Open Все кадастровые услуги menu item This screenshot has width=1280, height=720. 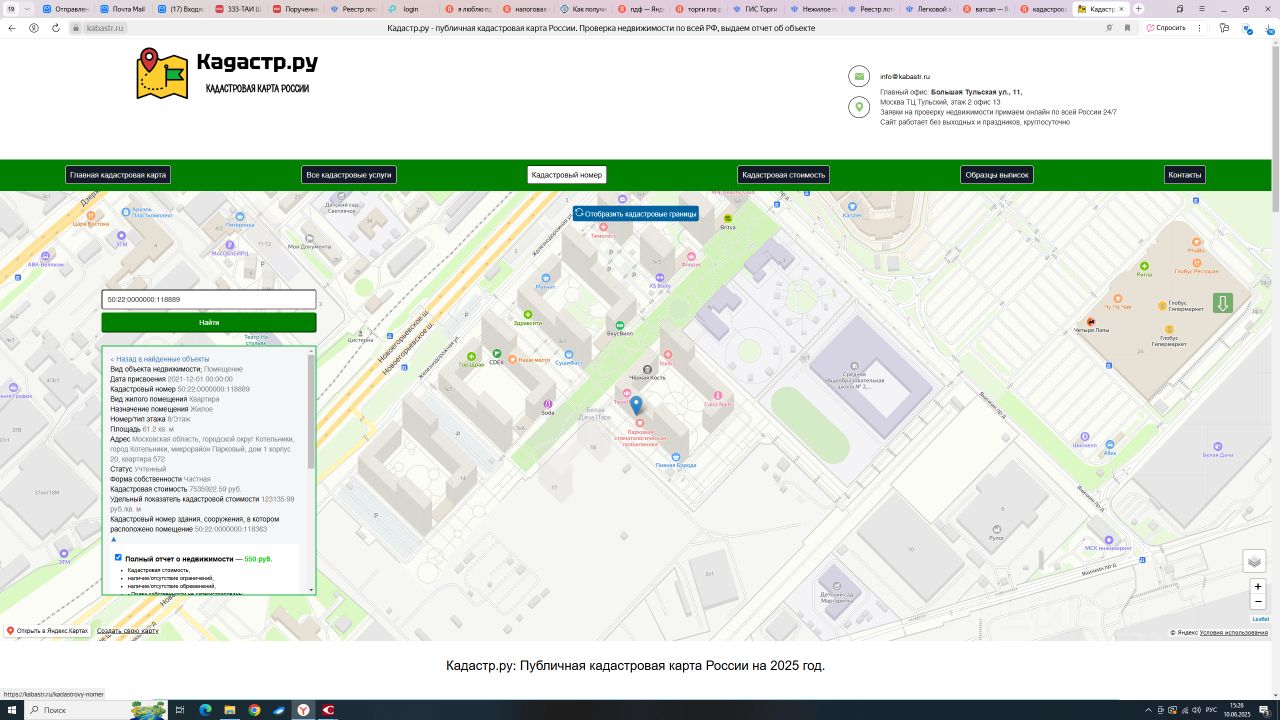(x=349, y=175)
